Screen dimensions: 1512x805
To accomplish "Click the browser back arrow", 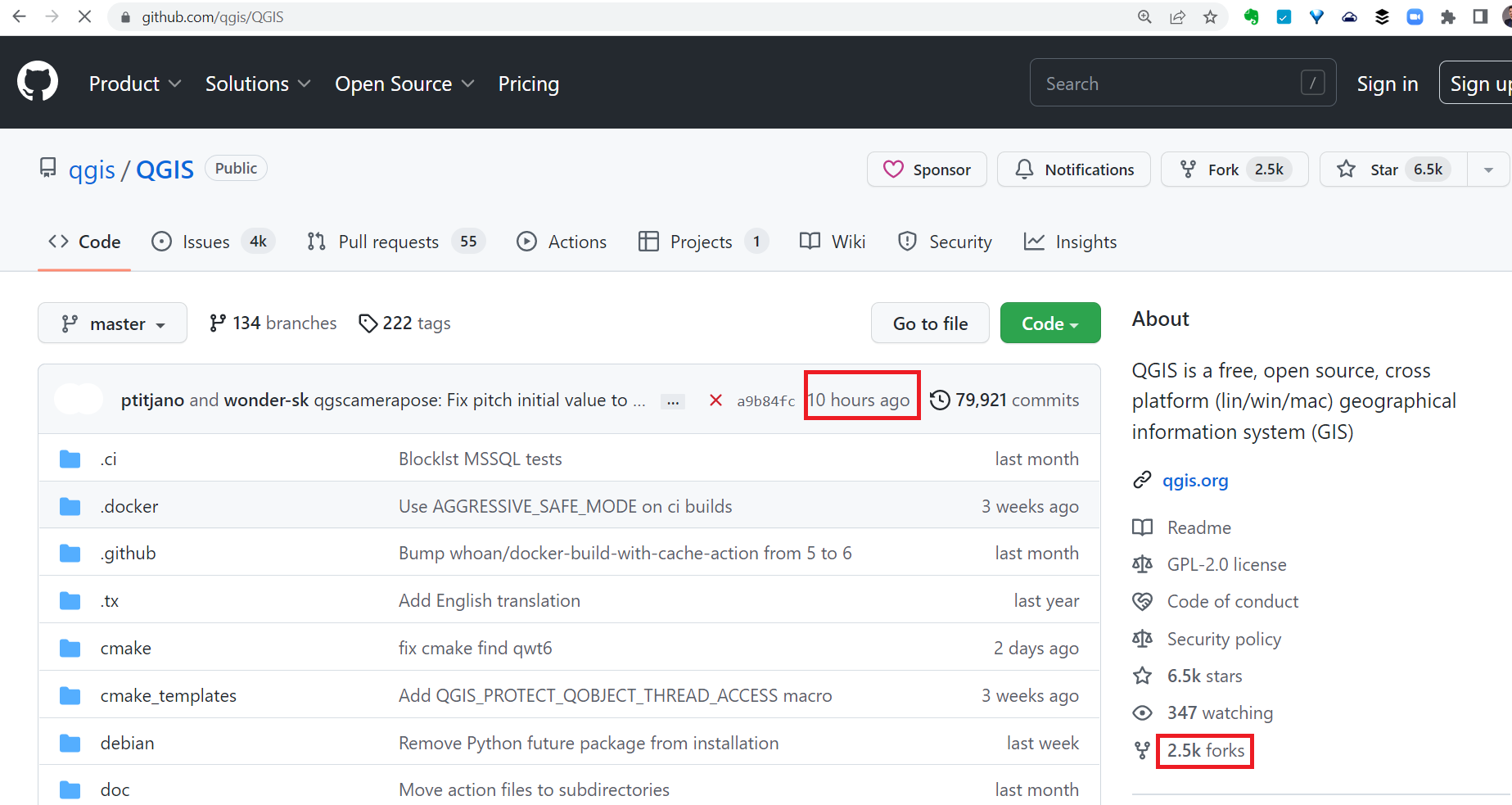I will click(x=20, y=16).
